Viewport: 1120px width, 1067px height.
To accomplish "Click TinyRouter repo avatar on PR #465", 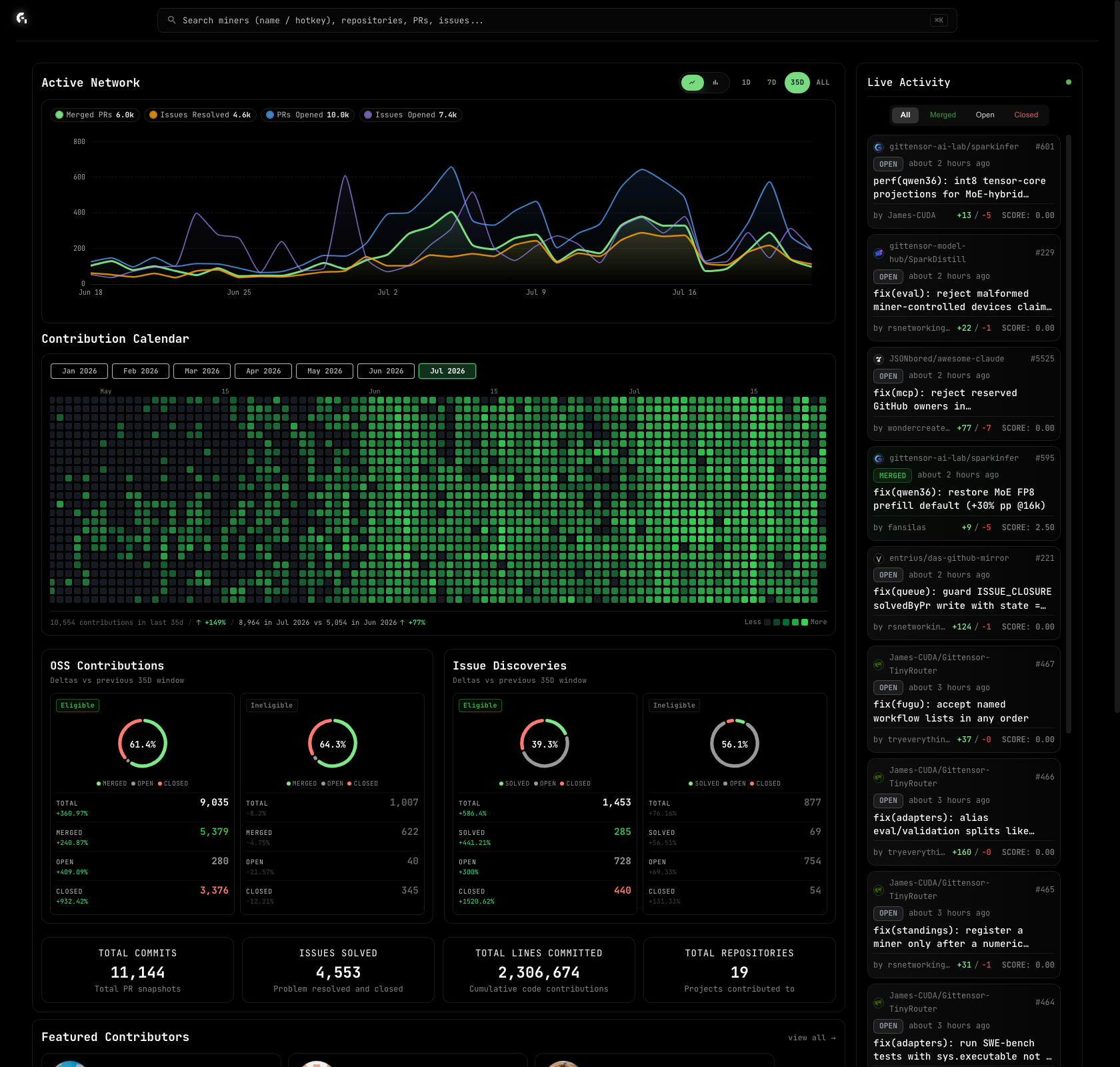I will tap(879, 890).
